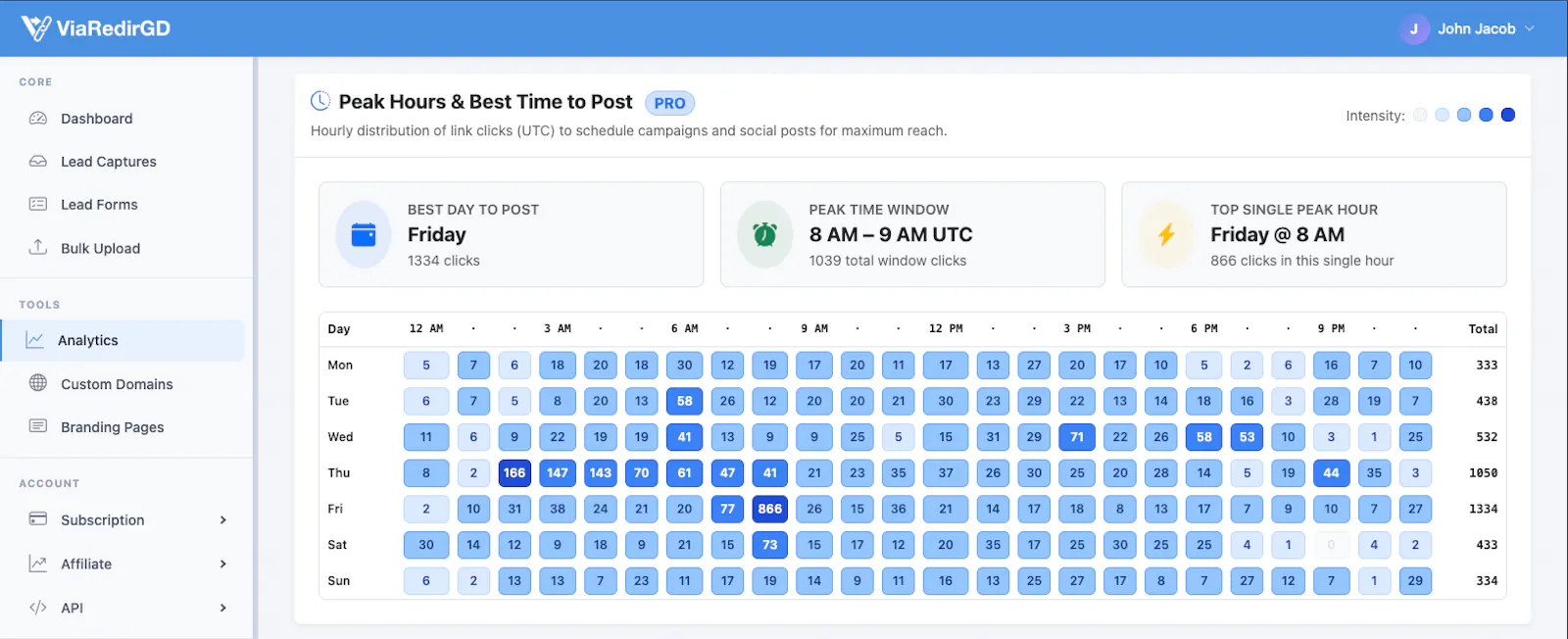Image resolution: width=1568 pixels, height=639 pixels.
Task: Click the Bulk Upload arrow icon
Action: coord(38,248)
